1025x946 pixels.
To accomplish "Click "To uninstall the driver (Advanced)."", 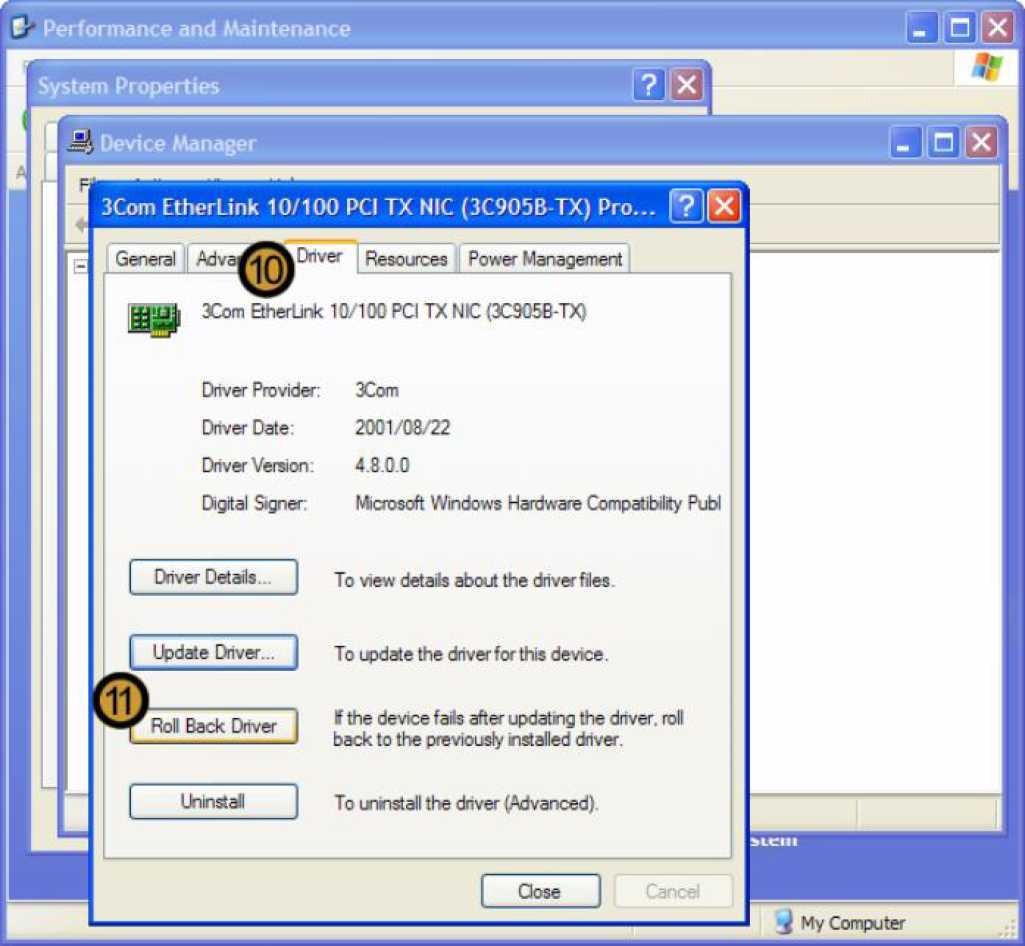I will 466,803.
